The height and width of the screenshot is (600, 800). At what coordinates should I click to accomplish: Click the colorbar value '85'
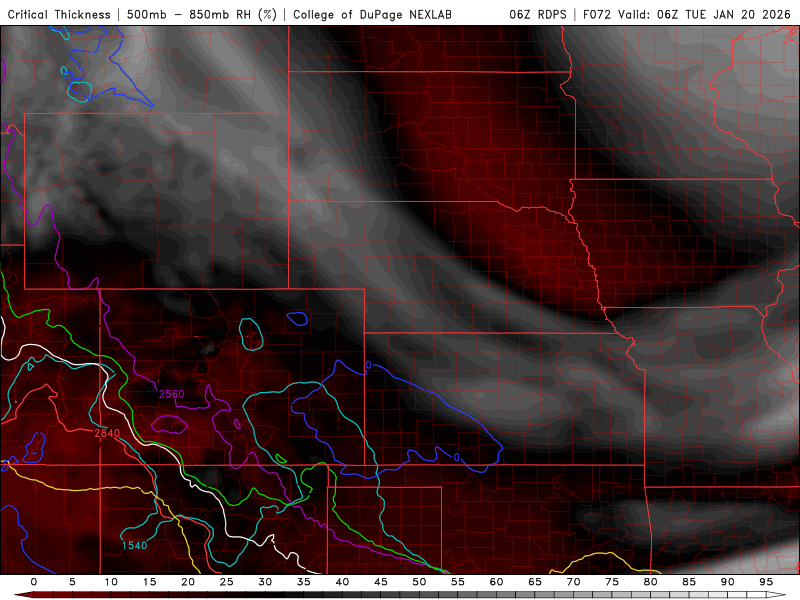689,582
